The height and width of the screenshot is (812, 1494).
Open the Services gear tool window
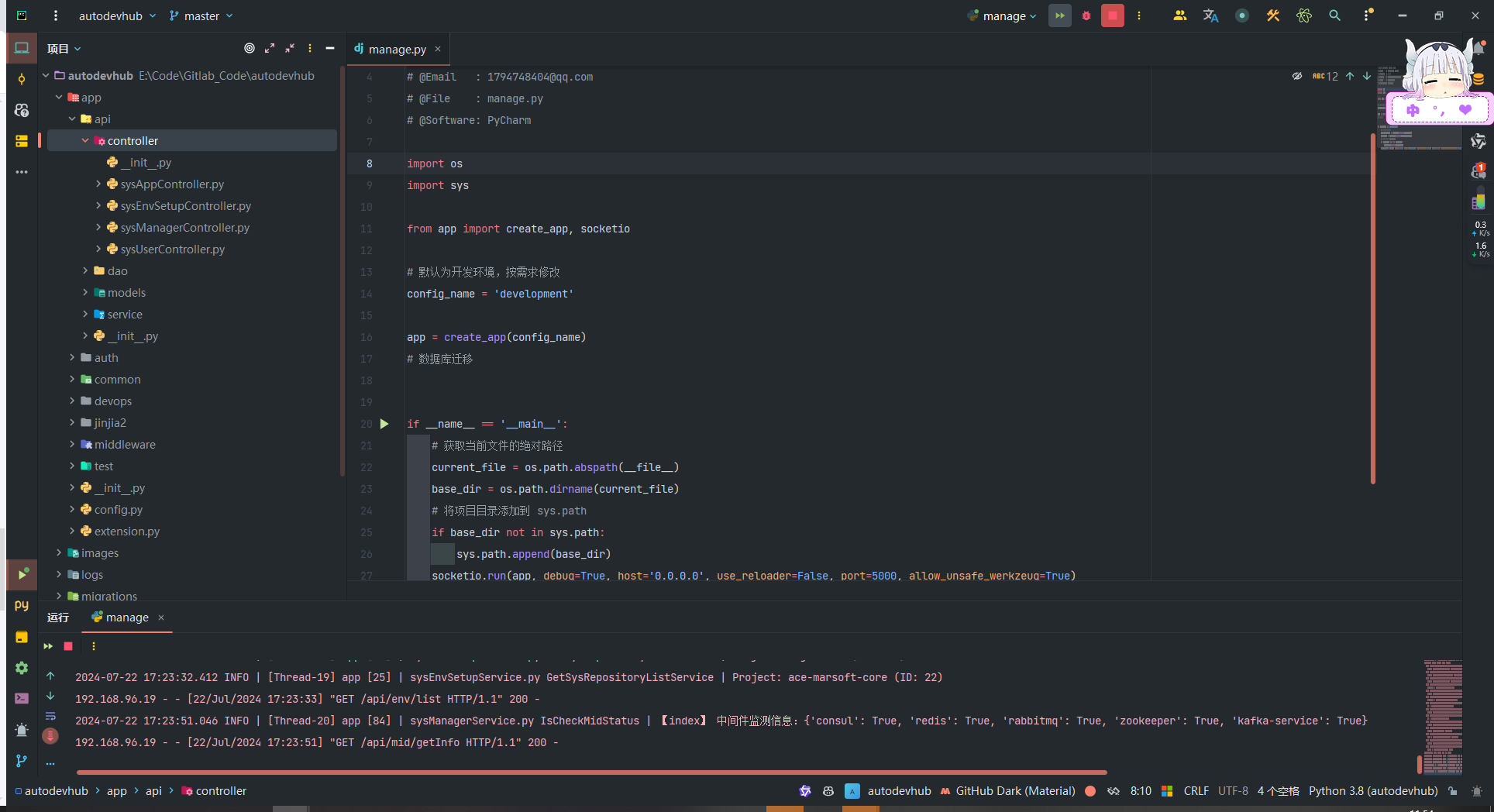click(22, 668)
